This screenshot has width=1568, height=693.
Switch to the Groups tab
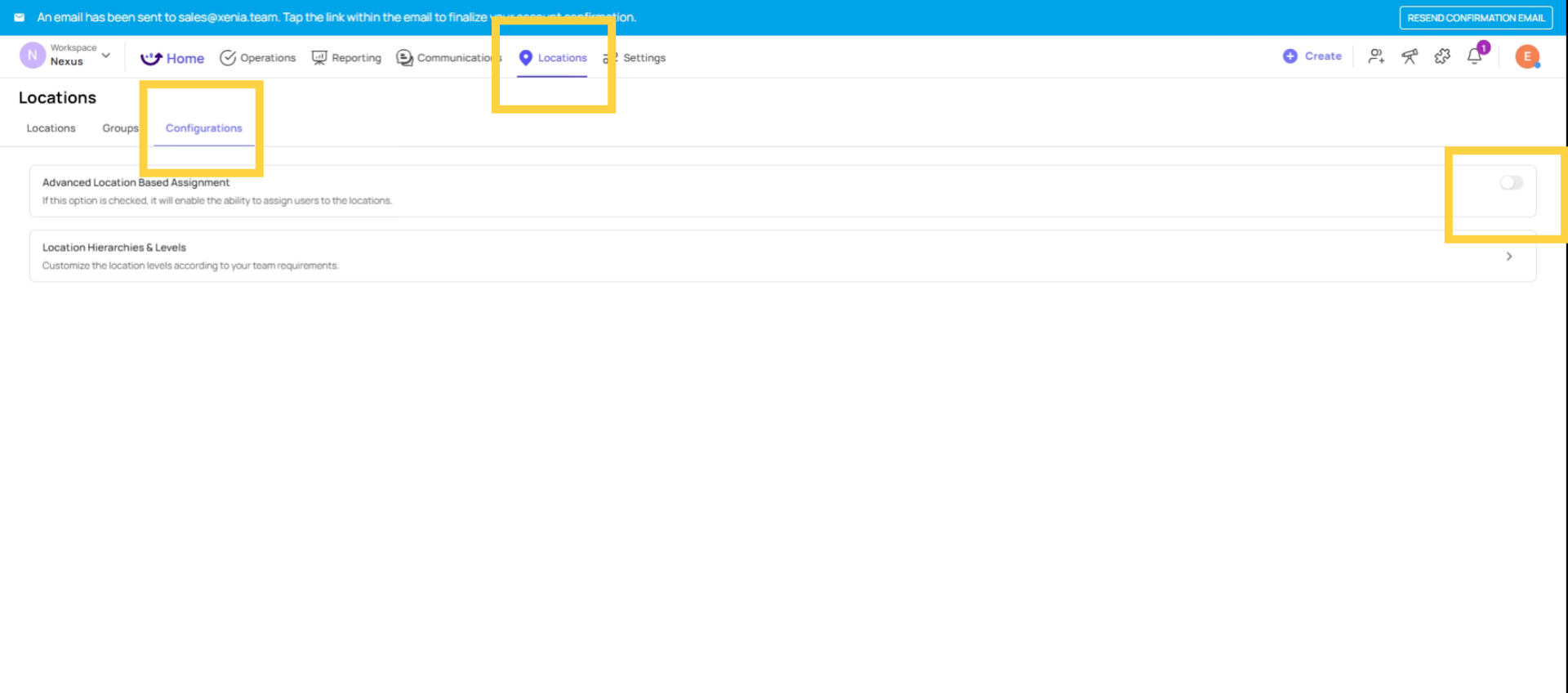coord(120,128)
